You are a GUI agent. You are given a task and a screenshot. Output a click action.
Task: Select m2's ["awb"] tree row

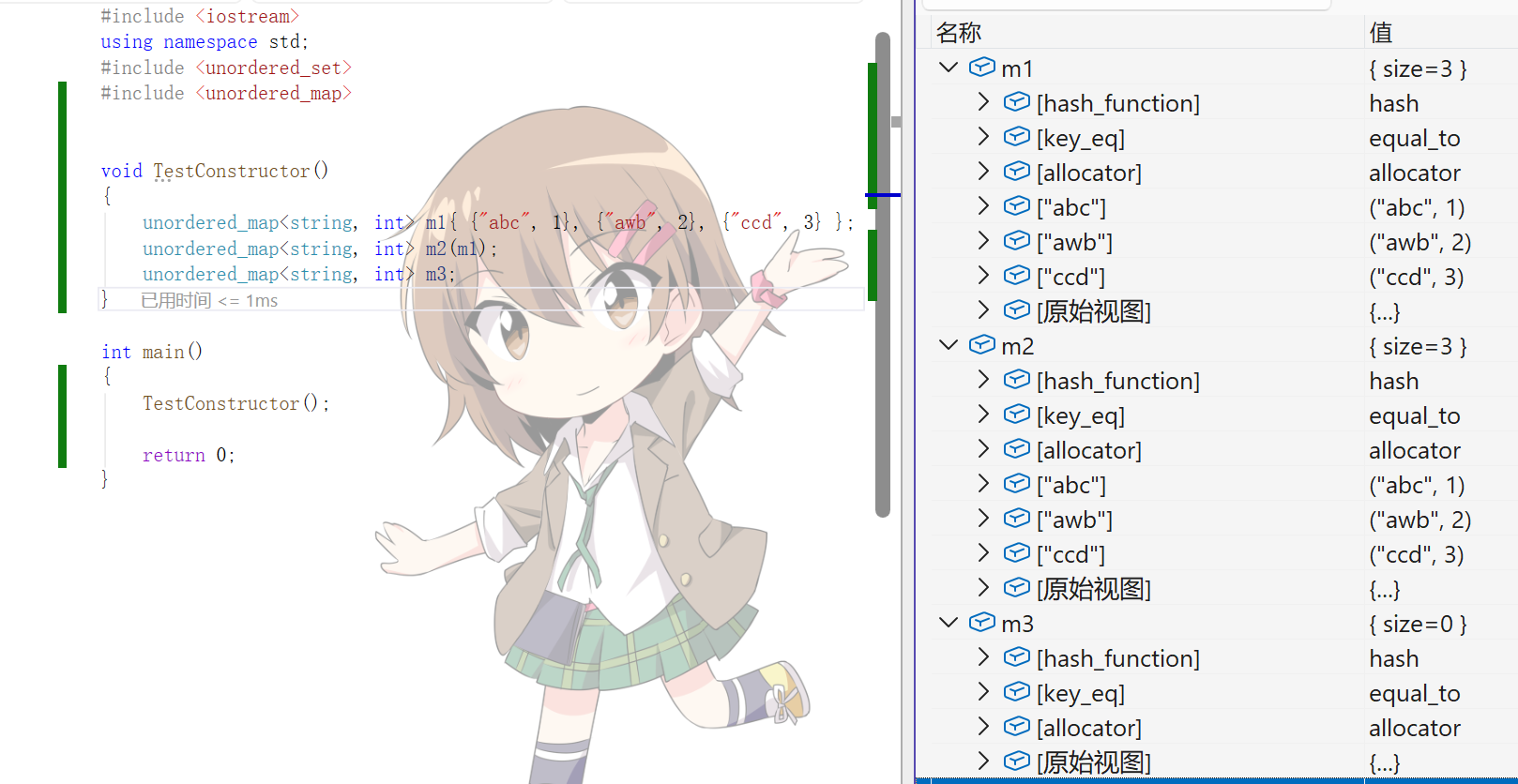point(1218,520)
